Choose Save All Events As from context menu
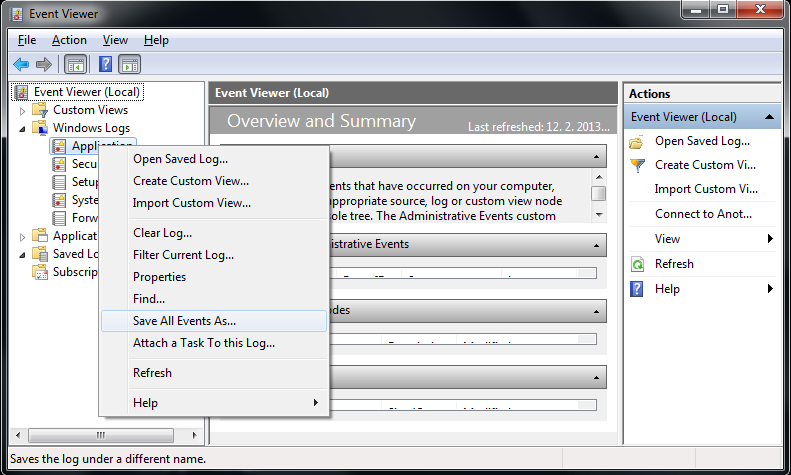The image size is (791, 475). point(184,321)
